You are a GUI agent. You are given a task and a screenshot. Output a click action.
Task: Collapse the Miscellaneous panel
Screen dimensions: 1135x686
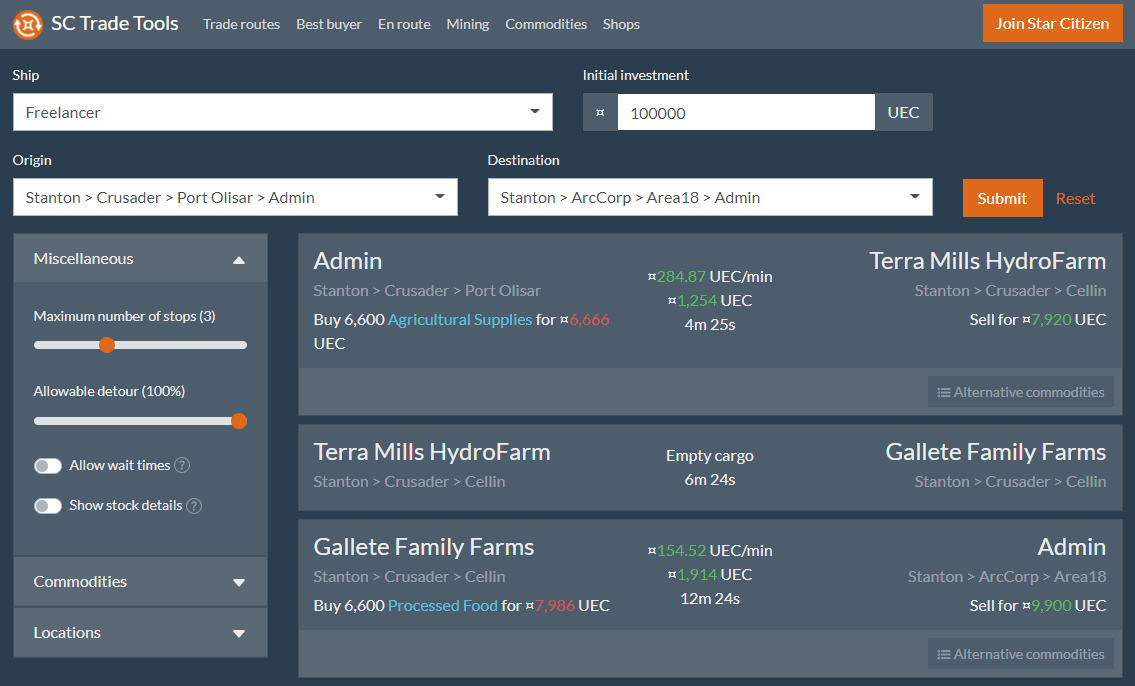[x=140, y=258]
